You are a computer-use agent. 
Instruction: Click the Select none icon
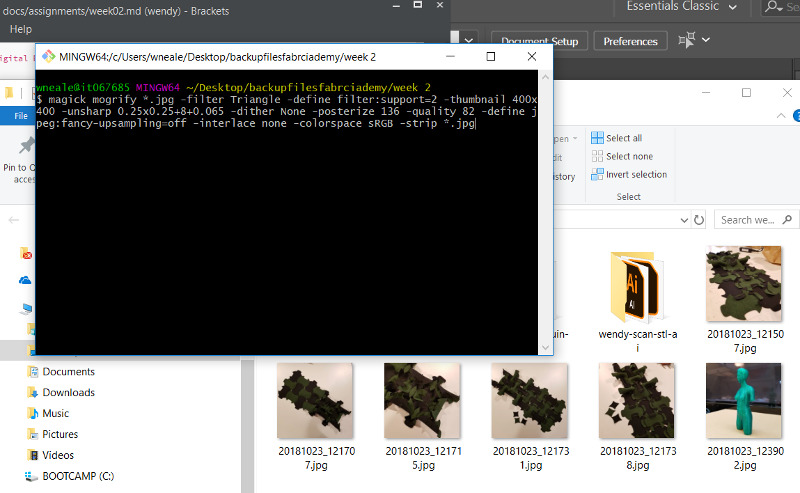597,156
